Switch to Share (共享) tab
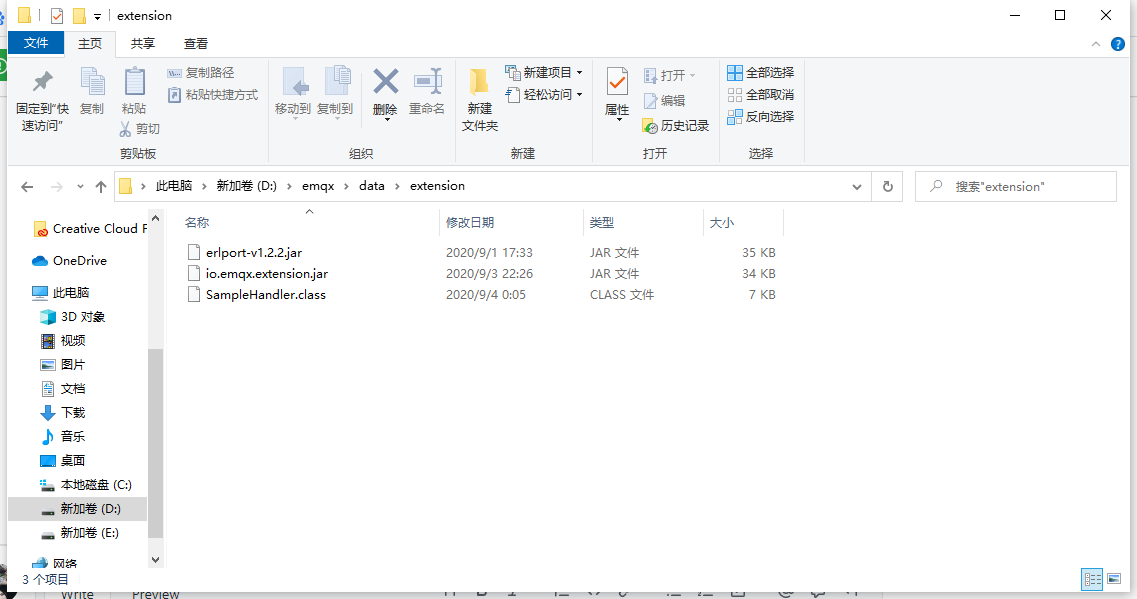1137x599 pixels. 143,44
